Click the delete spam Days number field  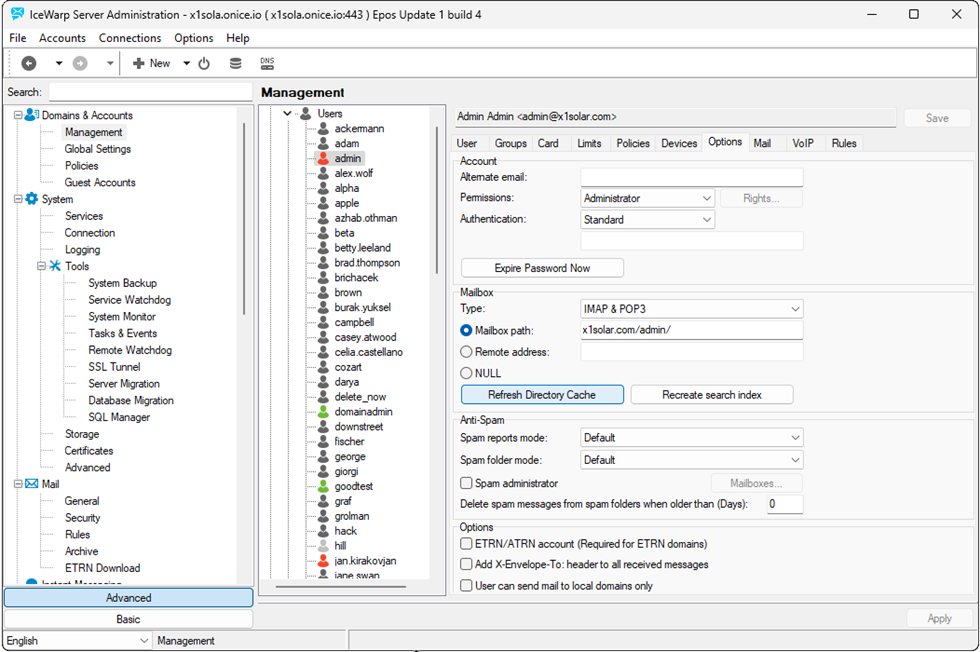(x=785, y=504)
